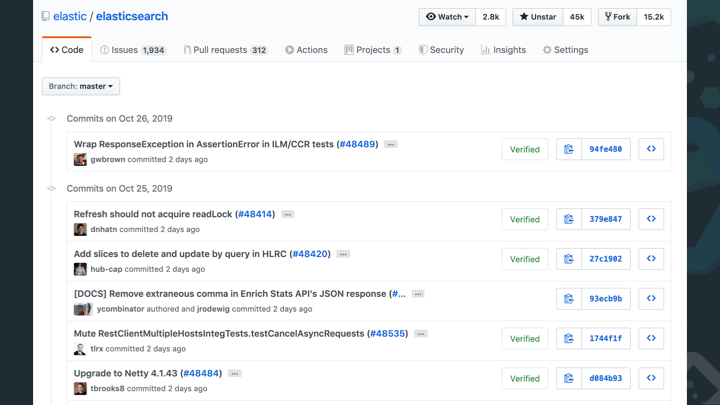The height and width of the screenshot is (405, 720).
Task: Open pull request #48535 link
Action: click(x=388, y=333)
